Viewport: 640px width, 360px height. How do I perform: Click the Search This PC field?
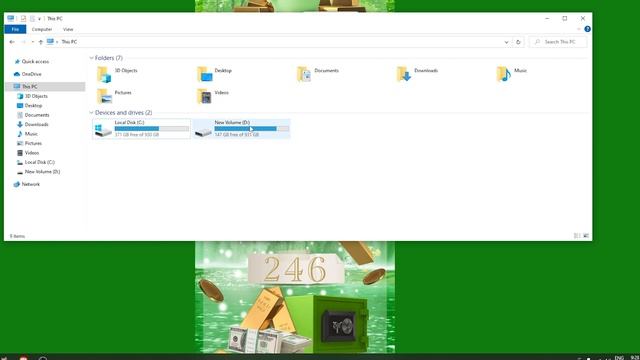(x=558, y=42)
